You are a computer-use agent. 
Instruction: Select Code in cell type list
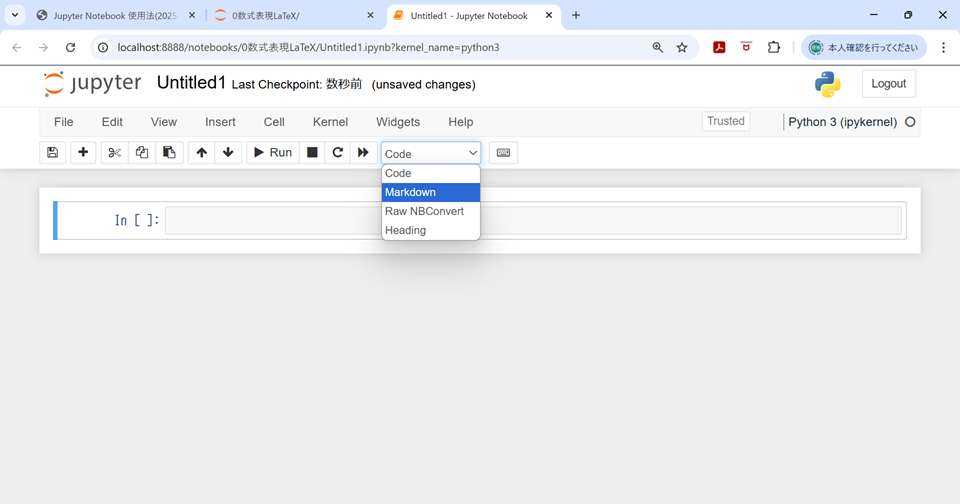pos(431,173)
